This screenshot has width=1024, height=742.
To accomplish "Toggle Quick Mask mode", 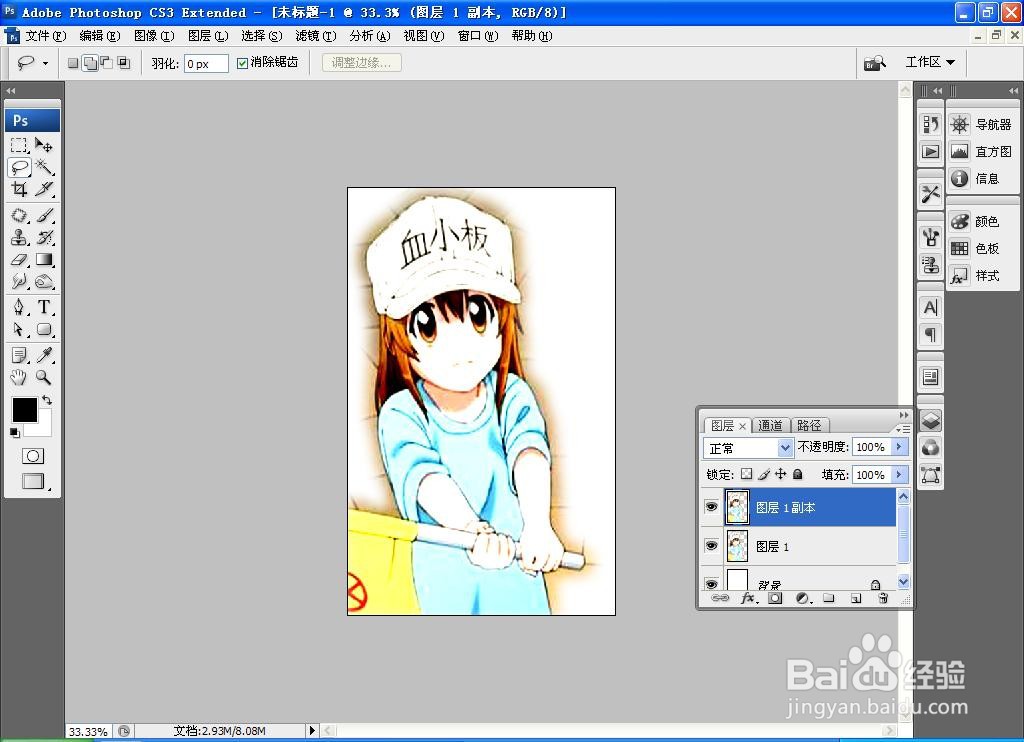I will [x=33, y=456].
